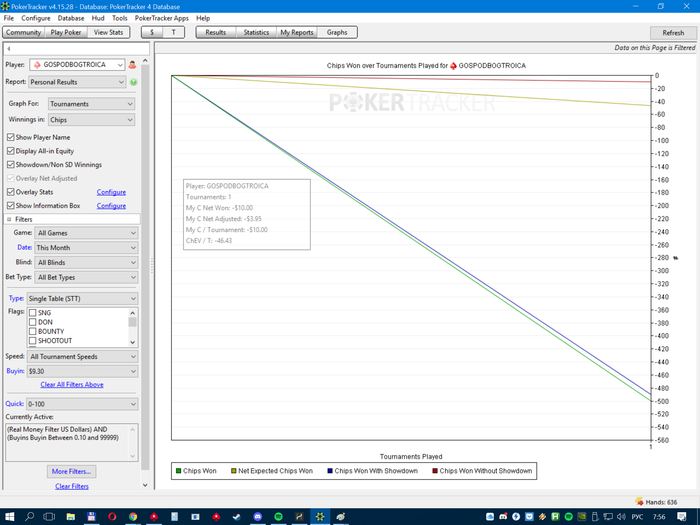Image resolution: width=700 pixels, height=525 pixels.
Task: Click the PokerTracker icon in the taskbar
Action: point(320,517)
